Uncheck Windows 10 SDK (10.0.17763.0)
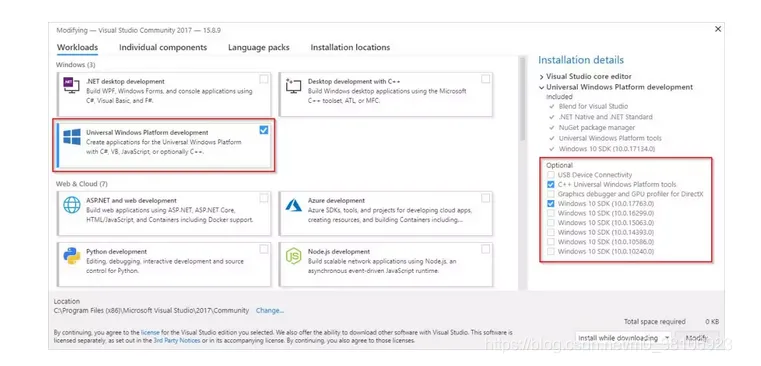Image resolution: width=761 pixels, height=366 pixels. pyautogui.click(x=550, y=203)
